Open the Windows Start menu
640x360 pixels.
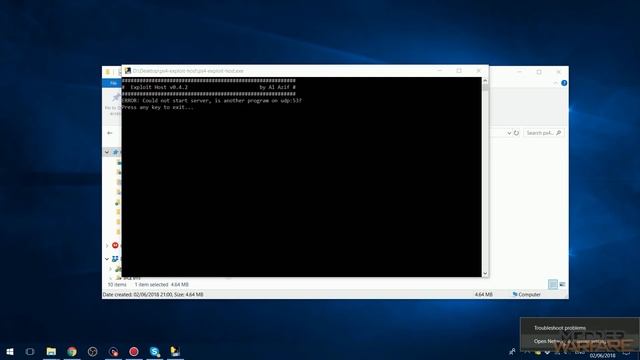click(10, 351)
